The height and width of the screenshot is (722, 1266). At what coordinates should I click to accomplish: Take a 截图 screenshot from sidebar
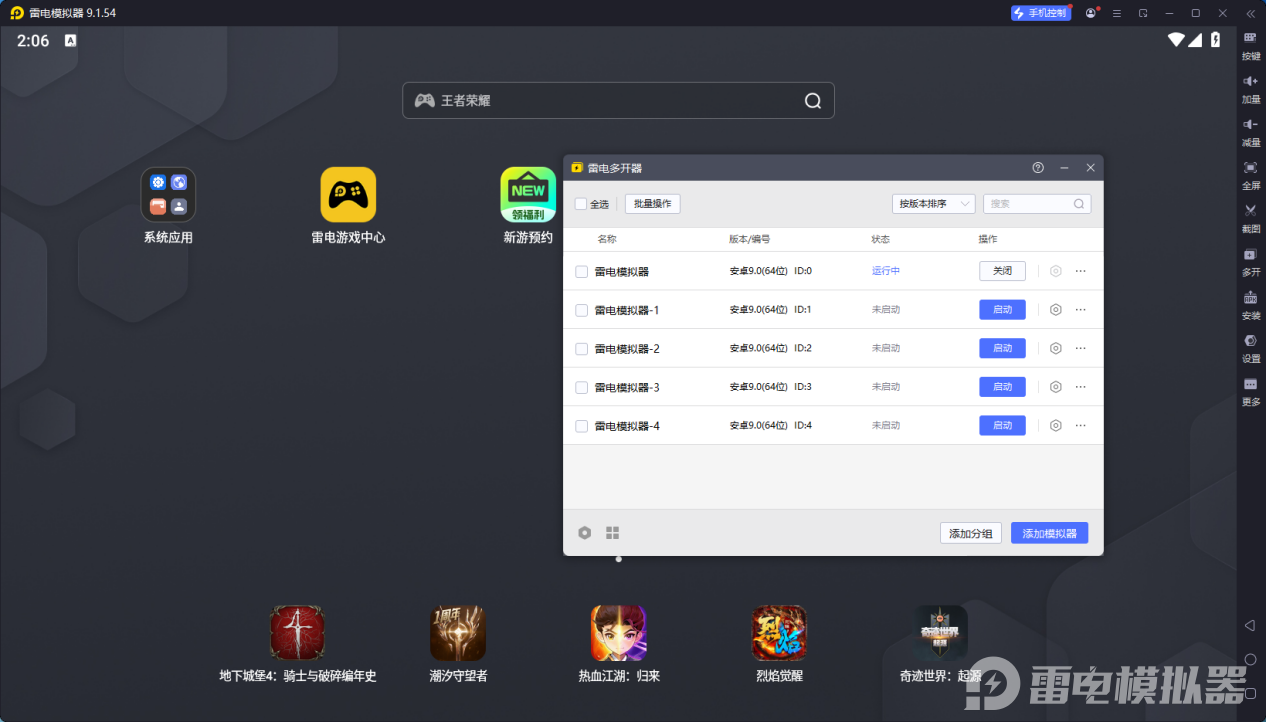coord(1251,217)
